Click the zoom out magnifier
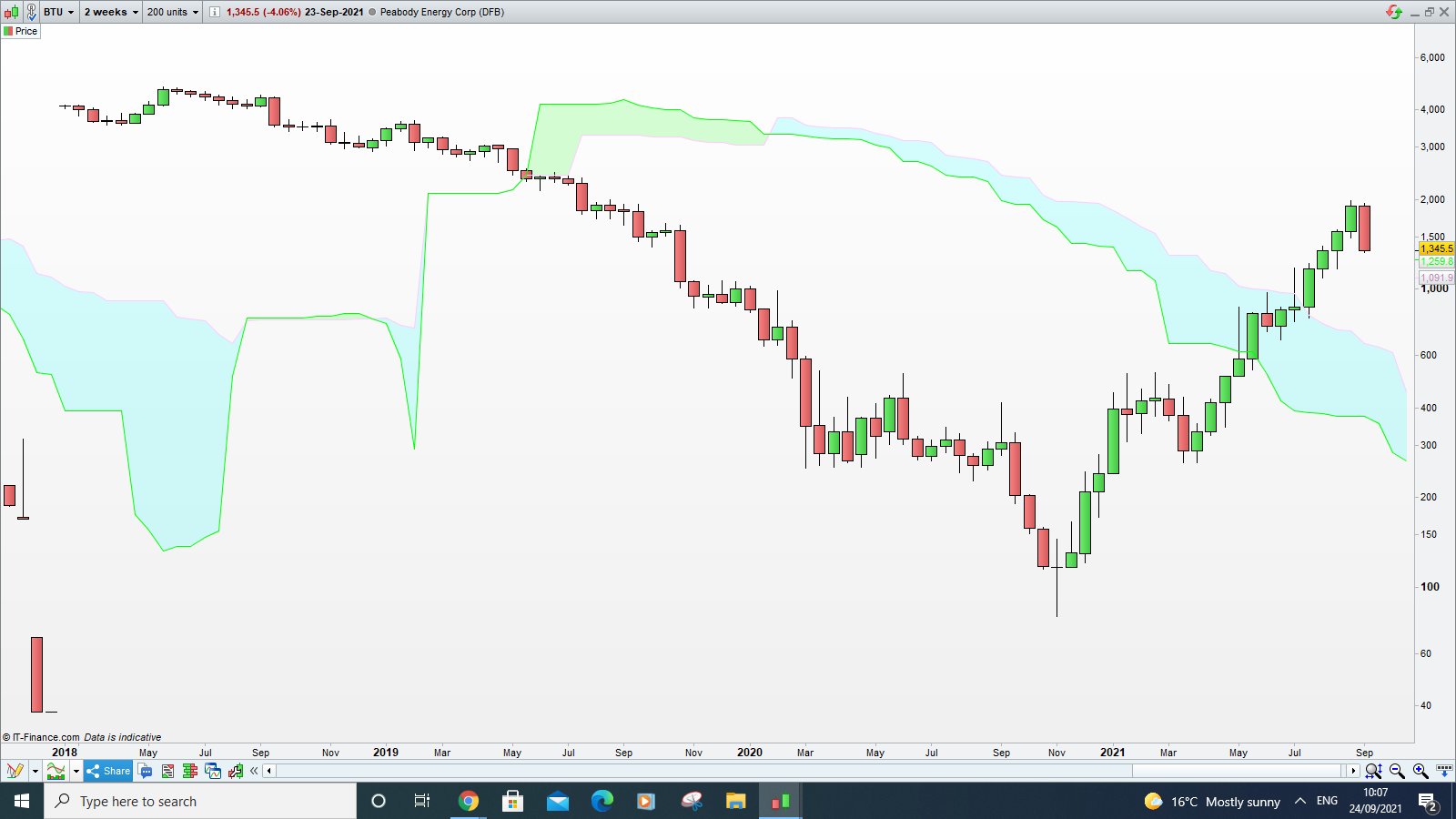1456x819 pixels. [1397, 771]
